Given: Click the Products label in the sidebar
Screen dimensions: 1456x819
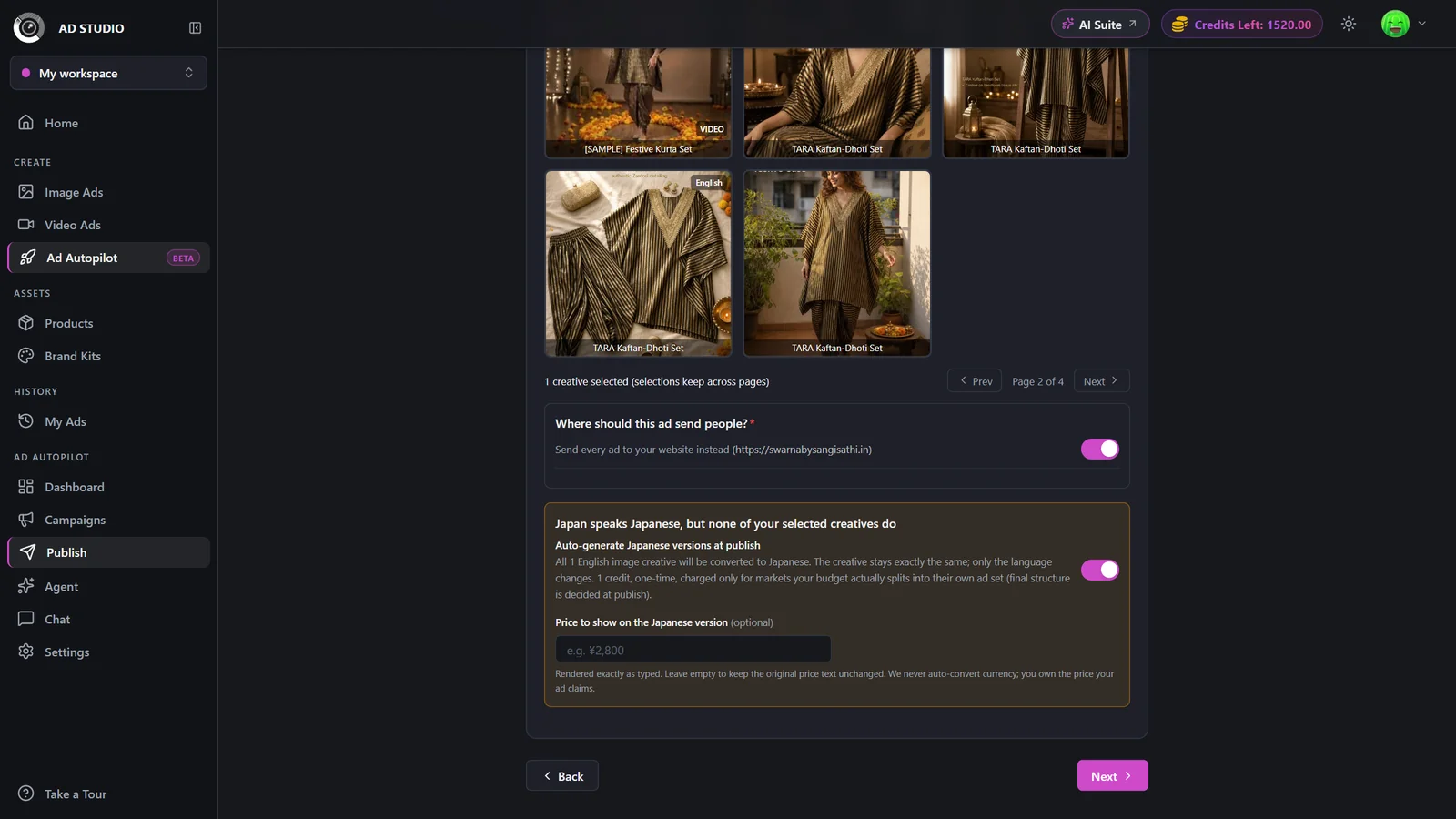Looking at the screenshot, I should [x=69, y=323].
